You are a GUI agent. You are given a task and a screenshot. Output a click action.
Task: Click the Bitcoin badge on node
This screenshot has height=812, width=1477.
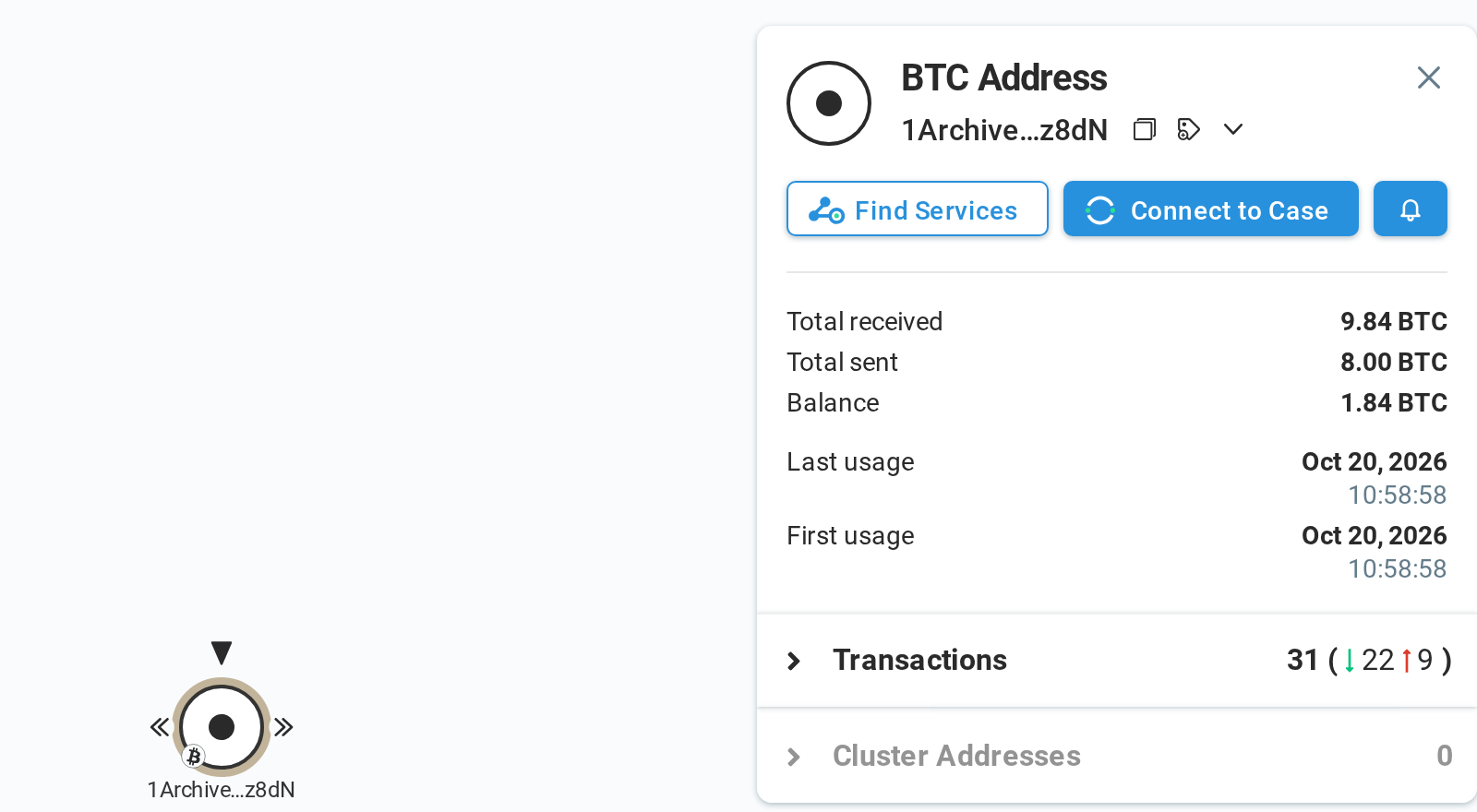[193, 757]
